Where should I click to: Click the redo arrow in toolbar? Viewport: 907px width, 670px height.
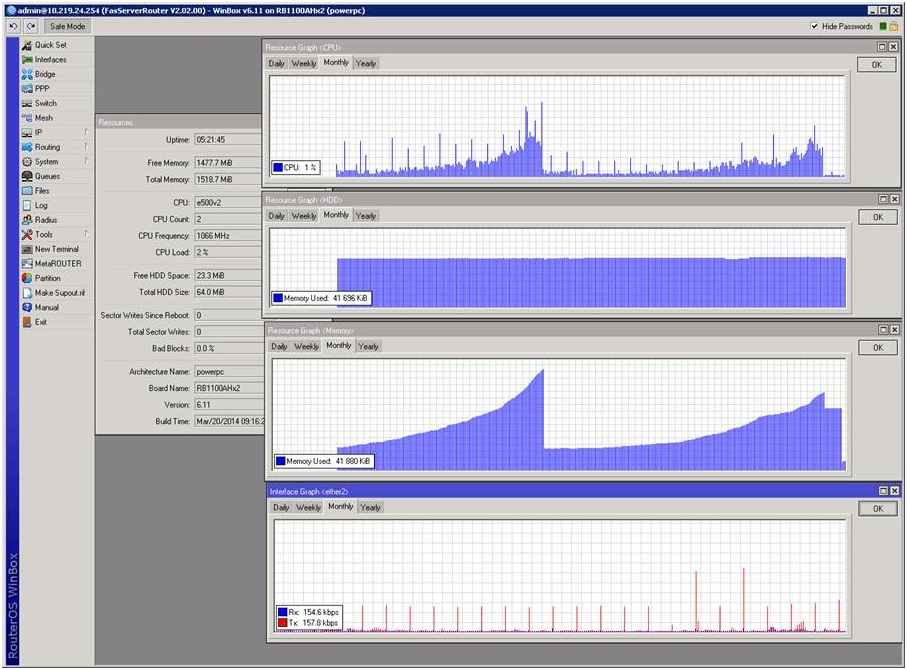(x=31, y=26)
